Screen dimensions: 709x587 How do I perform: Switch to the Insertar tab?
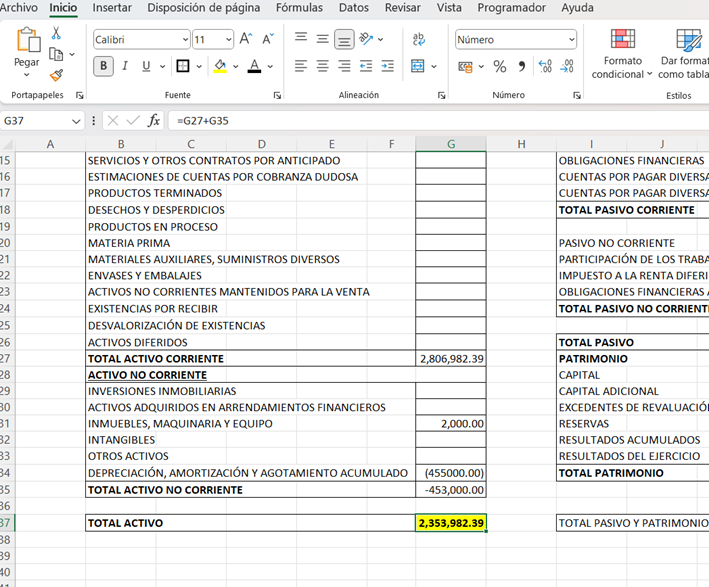[112, 8]
